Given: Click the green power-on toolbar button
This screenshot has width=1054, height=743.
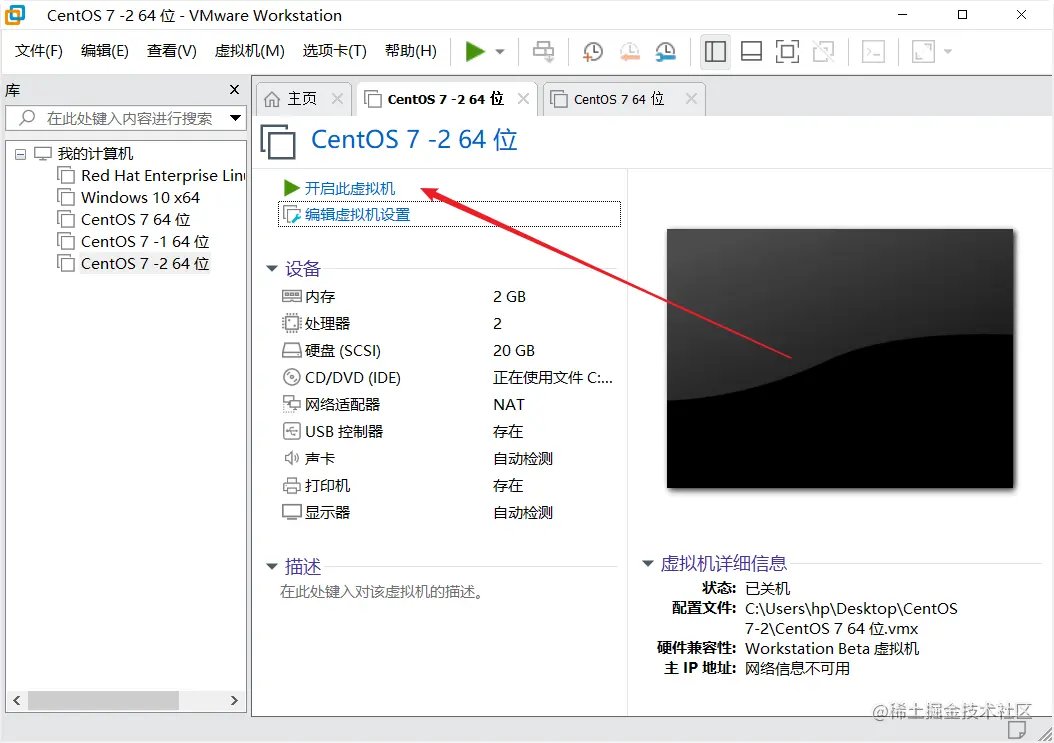Looking at the screenshot, I should coord(475,51).
